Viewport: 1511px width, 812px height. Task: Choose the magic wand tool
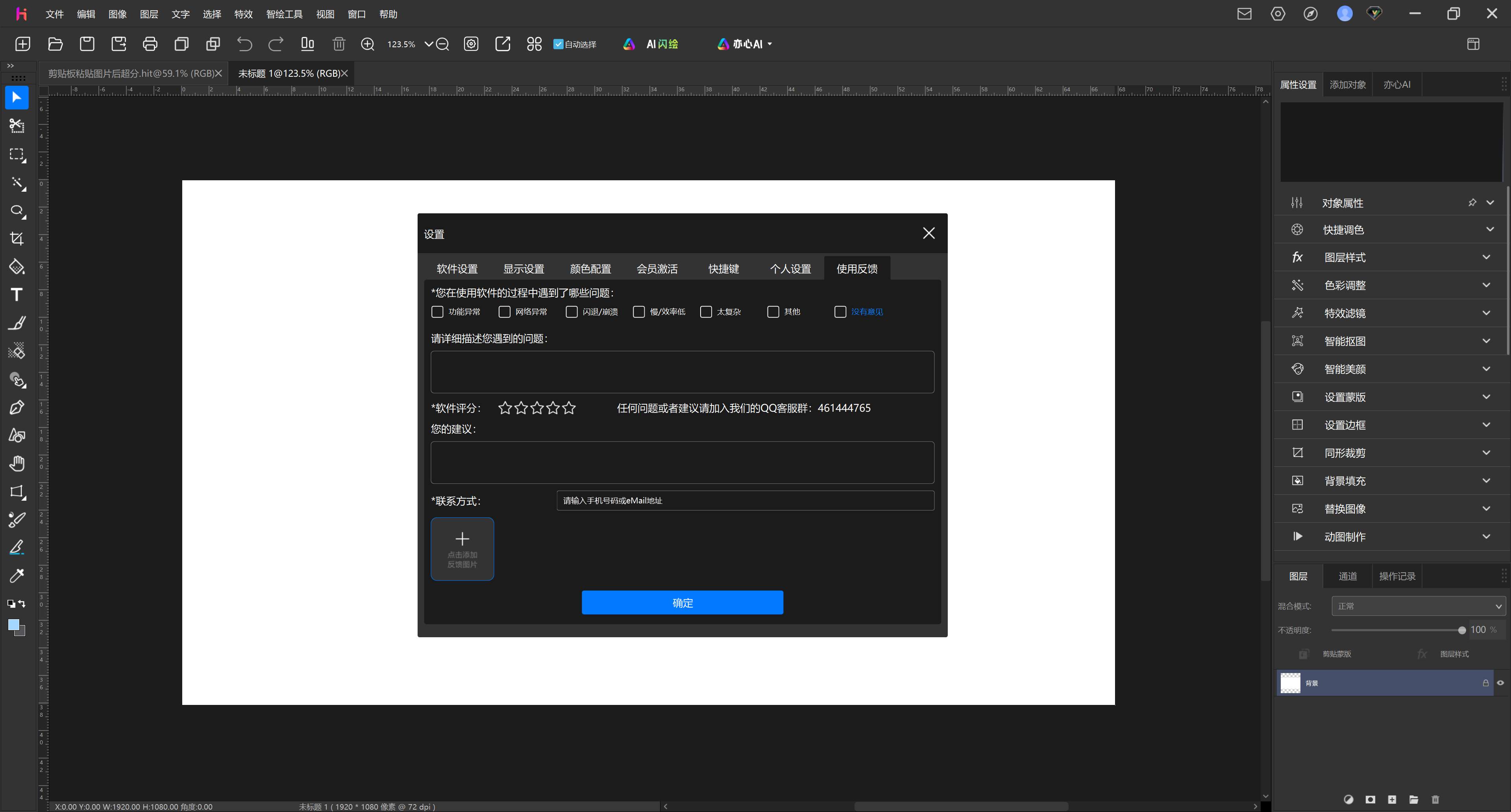tap(17, 183)
